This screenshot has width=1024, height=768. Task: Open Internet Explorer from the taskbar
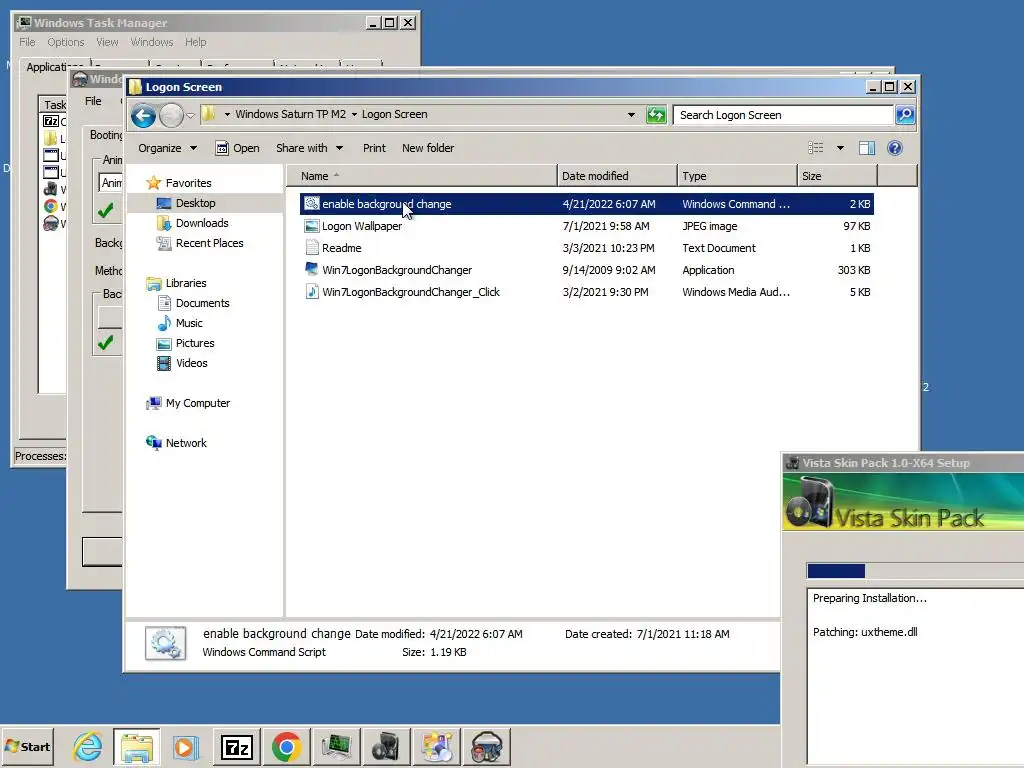coord(88,746)
